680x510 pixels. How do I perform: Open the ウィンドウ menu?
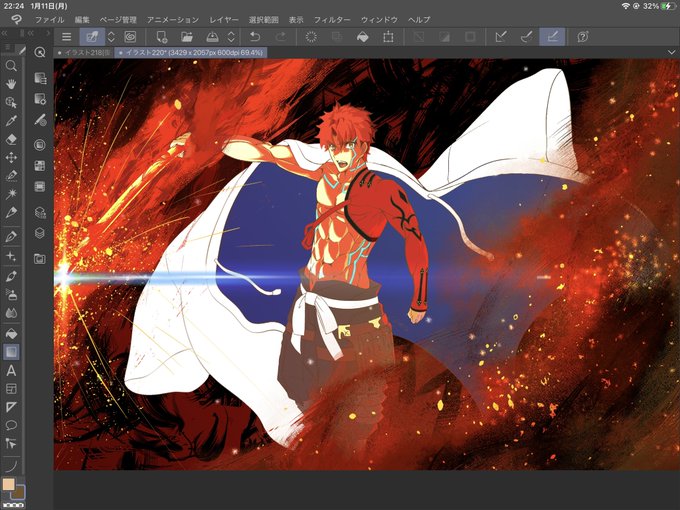(379, 20)
